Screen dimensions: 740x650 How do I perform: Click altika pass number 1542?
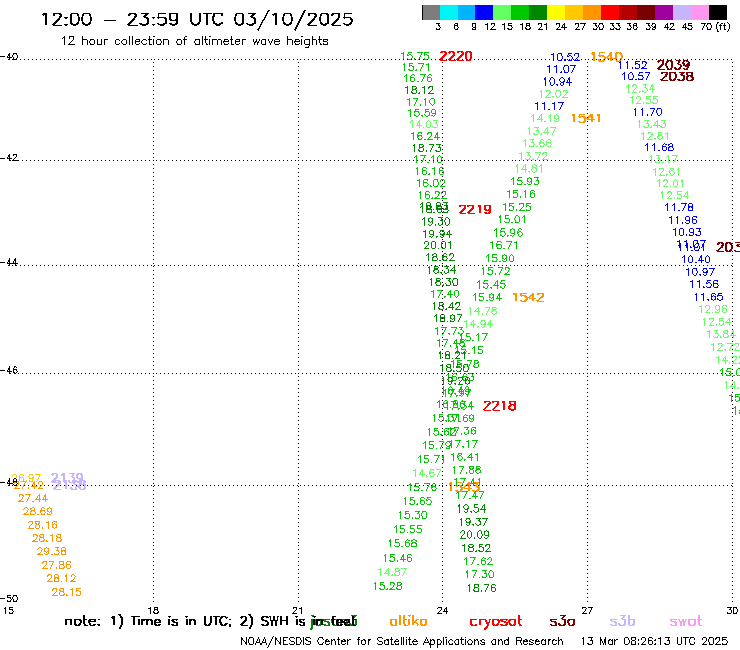click(528, 297)
